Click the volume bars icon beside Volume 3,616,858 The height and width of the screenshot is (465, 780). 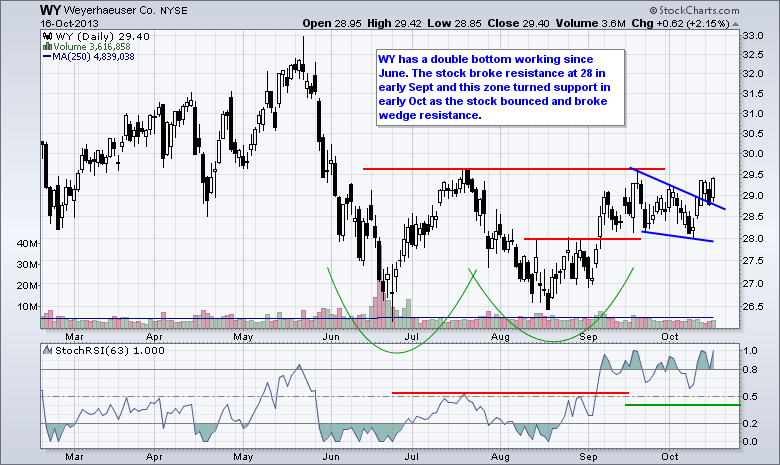pyautogui.click(x=47, y=47)
